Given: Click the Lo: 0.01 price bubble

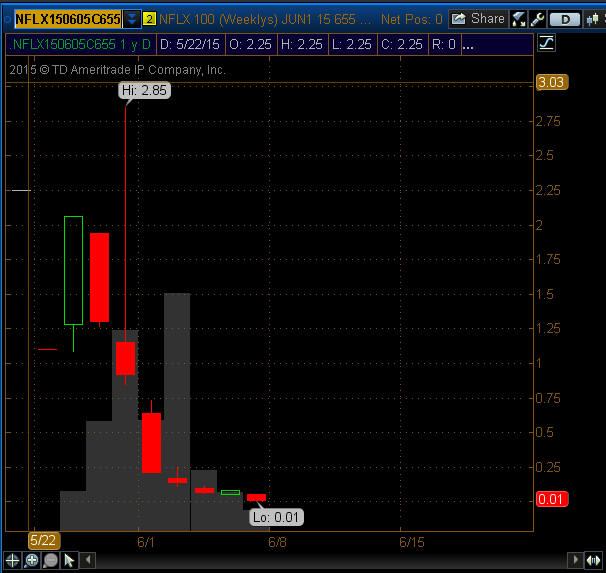Looking at the screenshot, I should pyautogui.click(x=276, y=517).
